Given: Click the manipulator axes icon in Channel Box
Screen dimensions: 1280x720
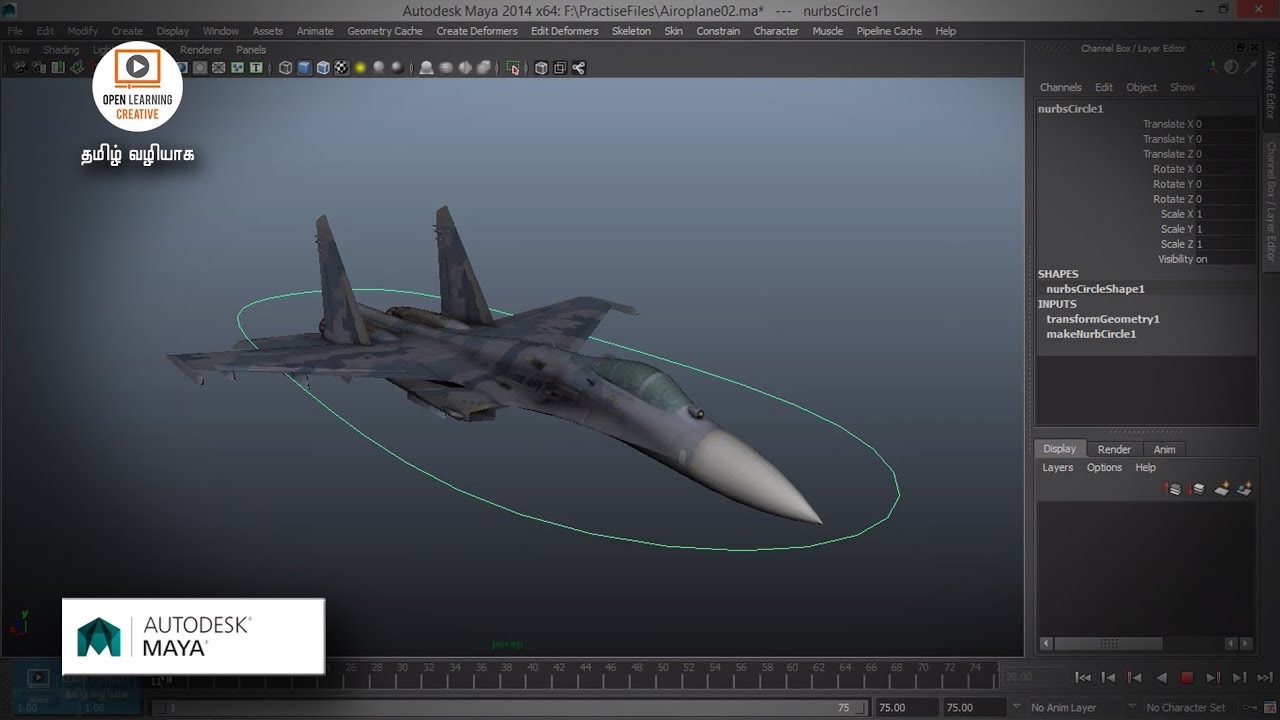Looking at the screenshot, I should click(1210, 67).
